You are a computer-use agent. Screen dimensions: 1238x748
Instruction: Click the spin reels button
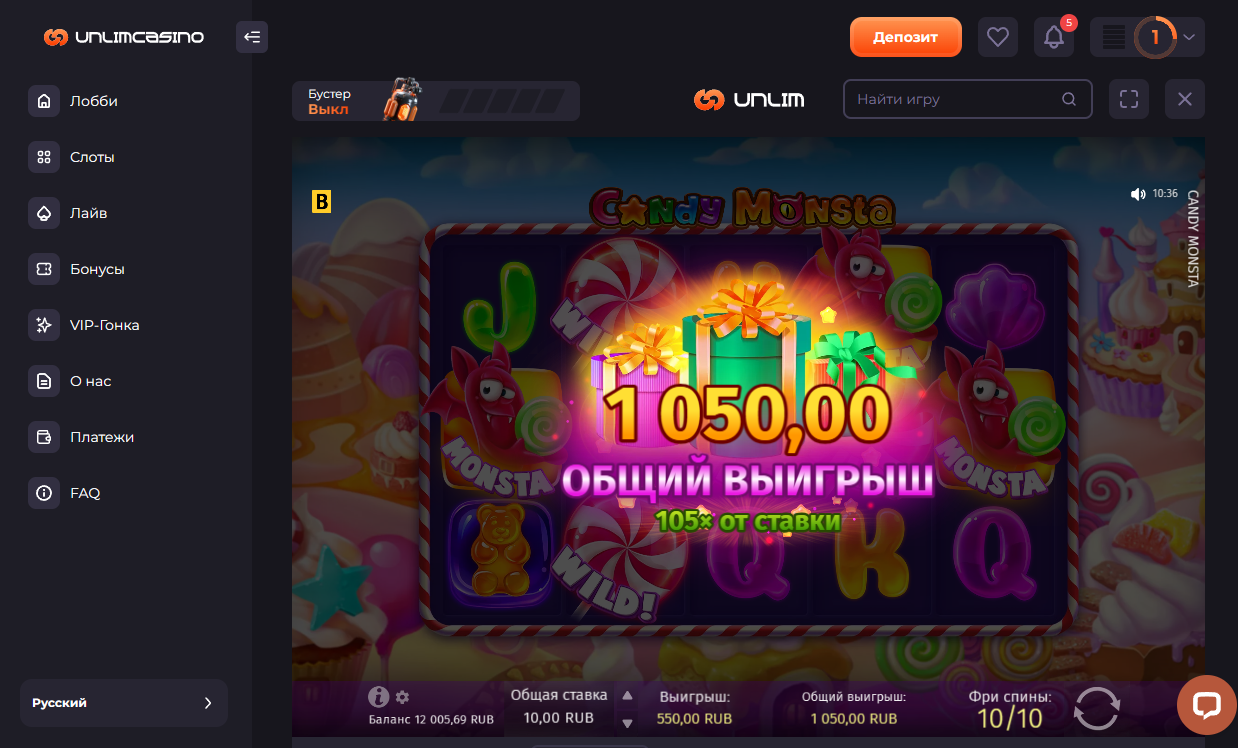(1097, 708)
